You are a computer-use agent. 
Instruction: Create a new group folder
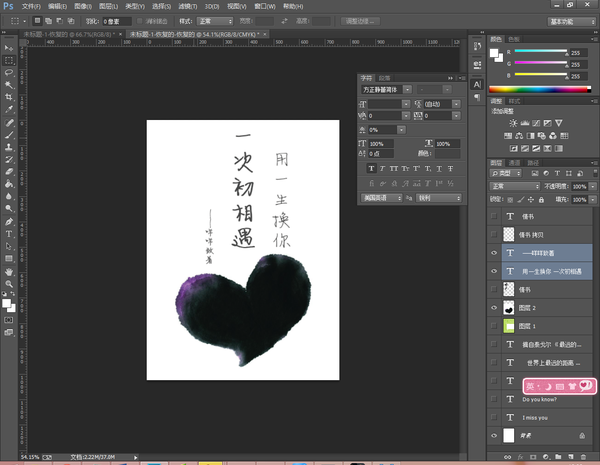pos(558,457)
